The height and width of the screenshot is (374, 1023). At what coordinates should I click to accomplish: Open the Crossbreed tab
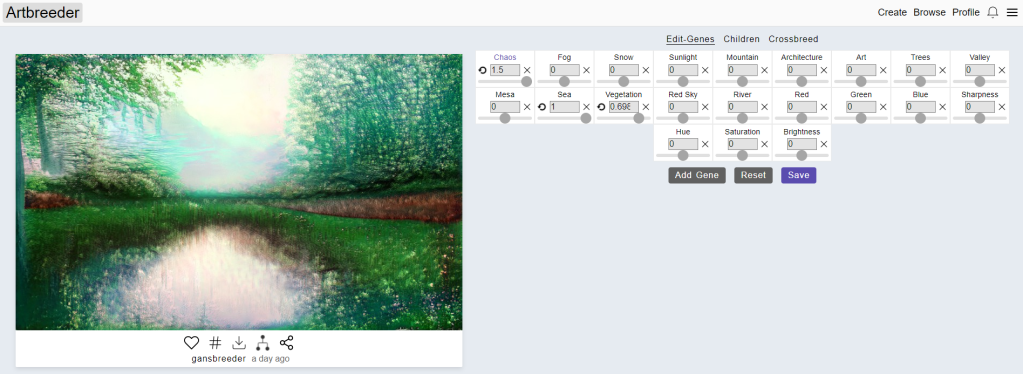tap(793, 39)
